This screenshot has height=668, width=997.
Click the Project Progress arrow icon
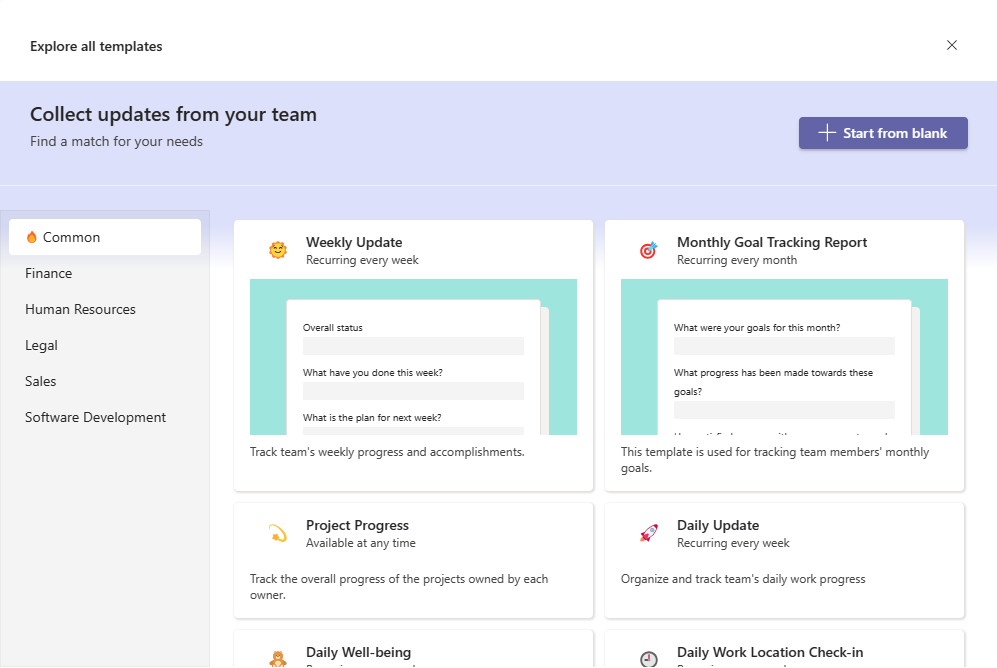click(278, 533)
